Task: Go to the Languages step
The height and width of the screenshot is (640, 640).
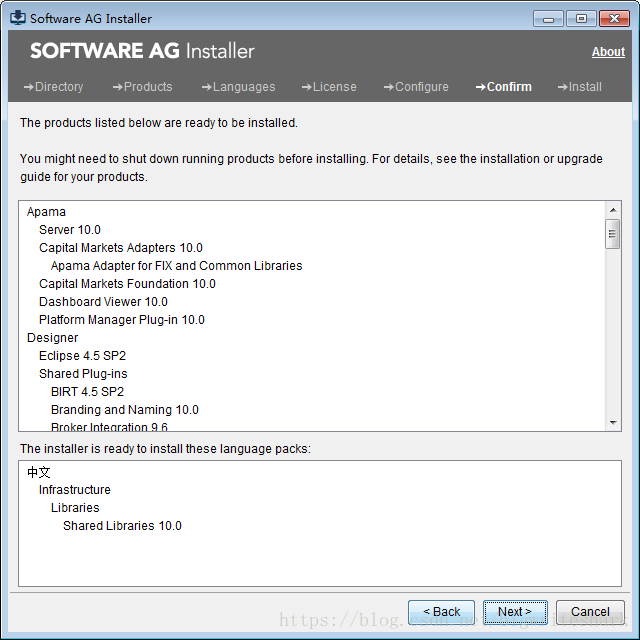Action: [238, 87]
